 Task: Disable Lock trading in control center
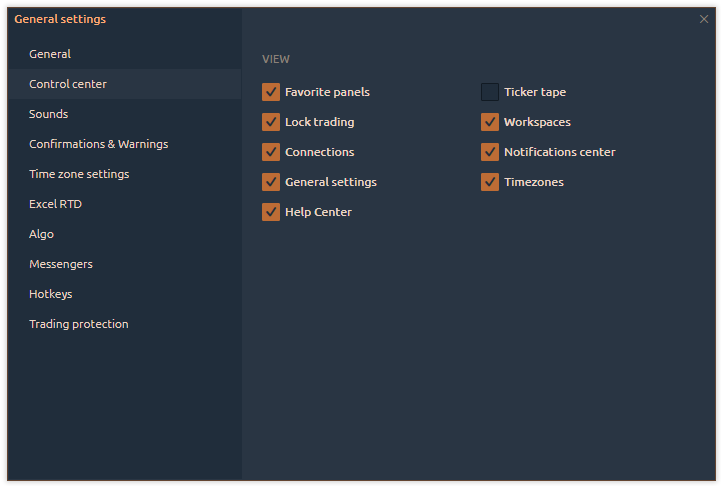tap(271, 122)
